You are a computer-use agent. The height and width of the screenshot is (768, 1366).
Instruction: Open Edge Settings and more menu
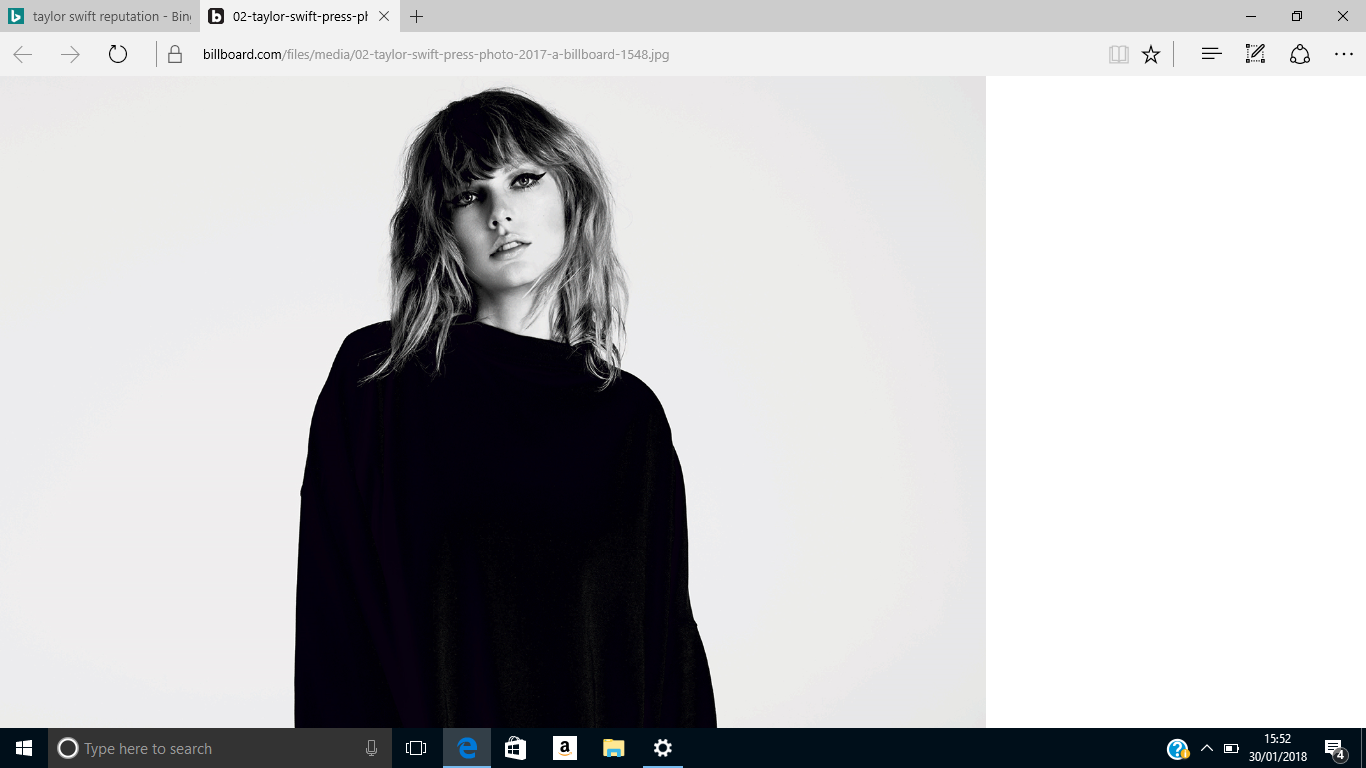pyautogui.click(x=1344, y=55)
